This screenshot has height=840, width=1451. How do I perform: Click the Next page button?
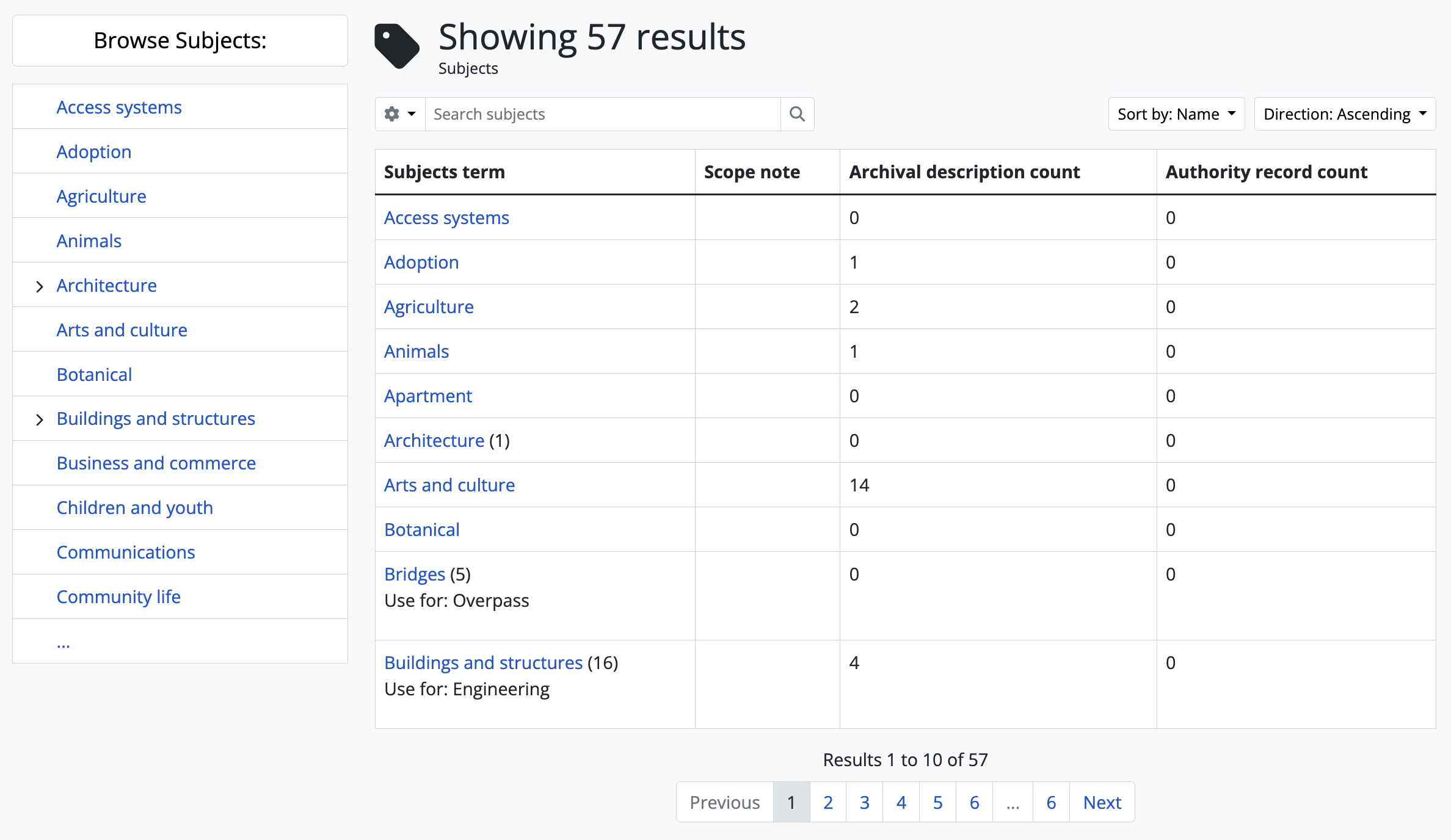click(1102, 802)
